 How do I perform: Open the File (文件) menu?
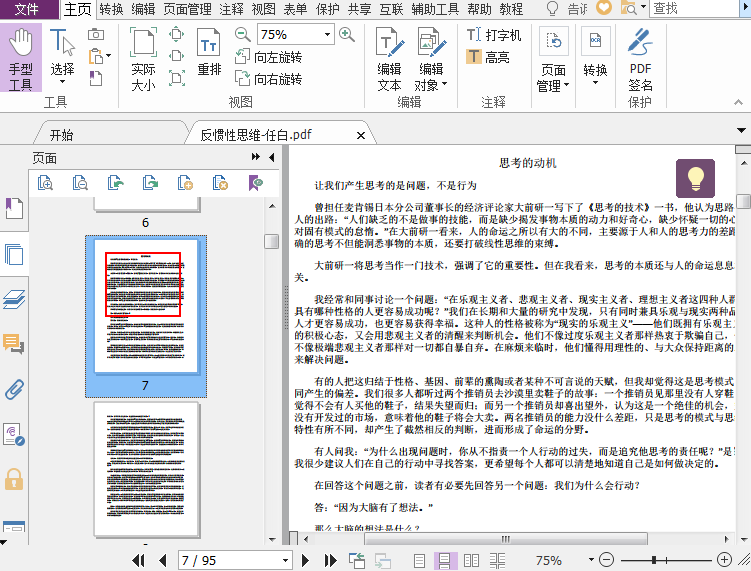click(27, 9)
